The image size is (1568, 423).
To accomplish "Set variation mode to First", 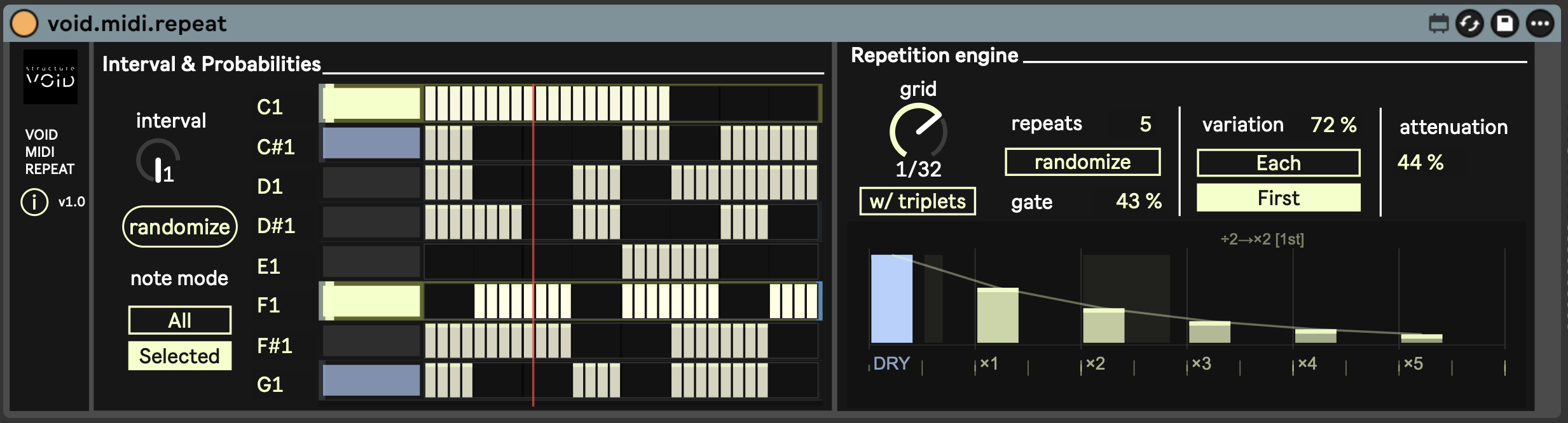I will [x=1278, y=198].
